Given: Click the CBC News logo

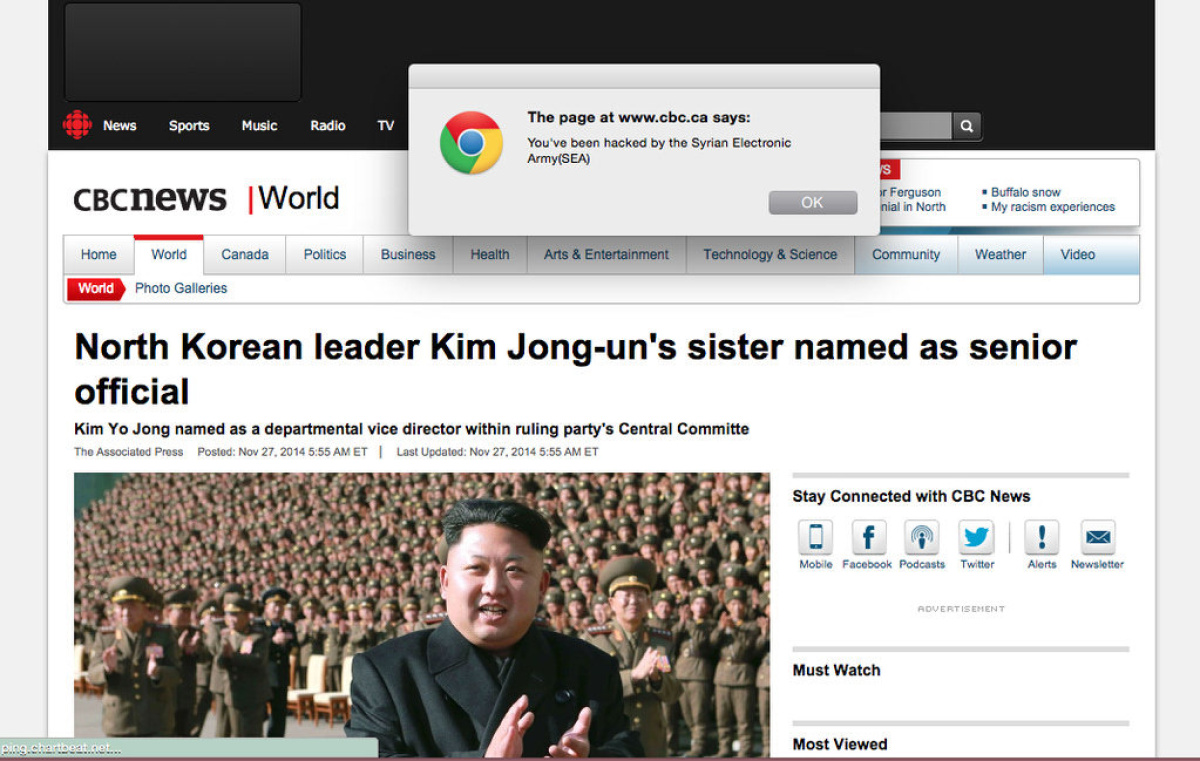Looking at the screenshot, I should (x=150, y=199).
